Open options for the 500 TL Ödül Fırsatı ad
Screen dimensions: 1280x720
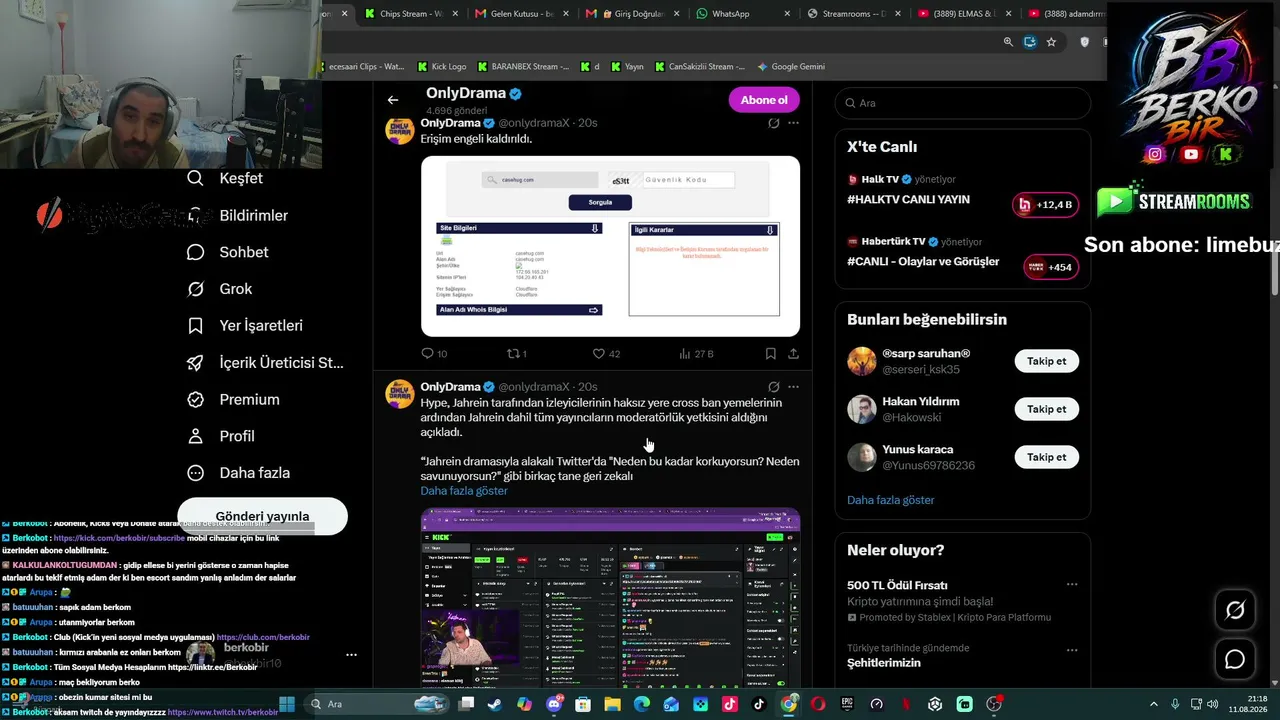click(x=1072, y=585)
